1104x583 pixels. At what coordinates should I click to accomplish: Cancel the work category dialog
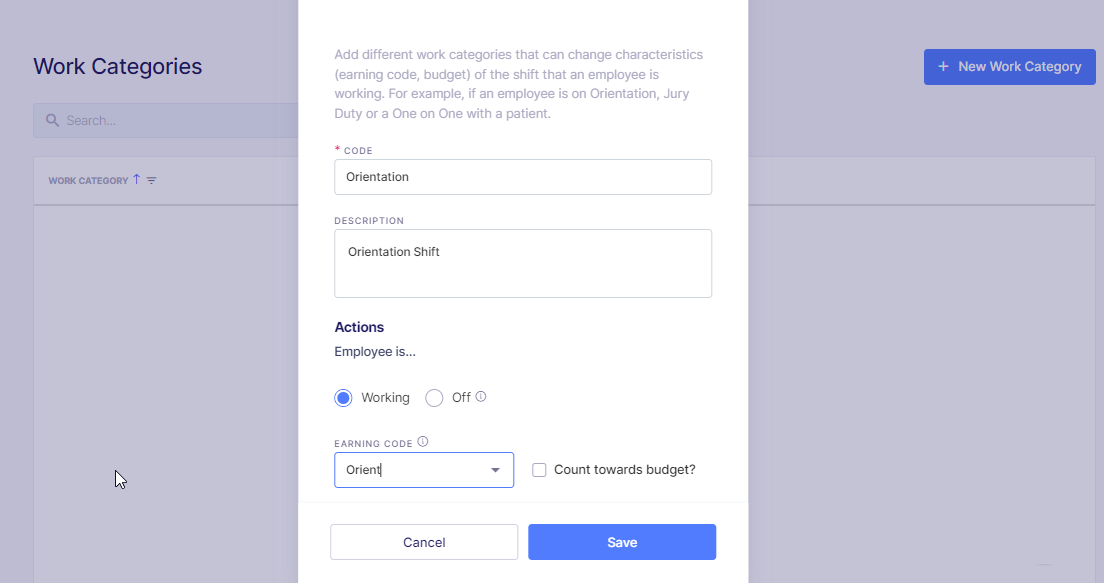coord(423,541)
